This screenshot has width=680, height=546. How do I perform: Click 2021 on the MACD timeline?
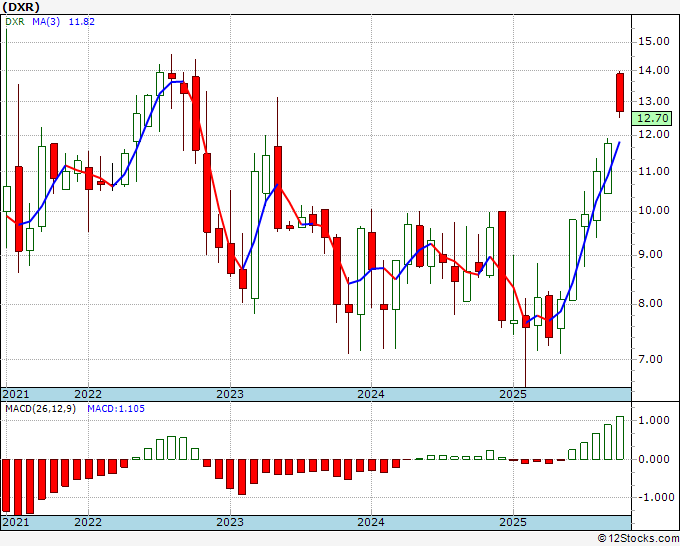[16, 522]
